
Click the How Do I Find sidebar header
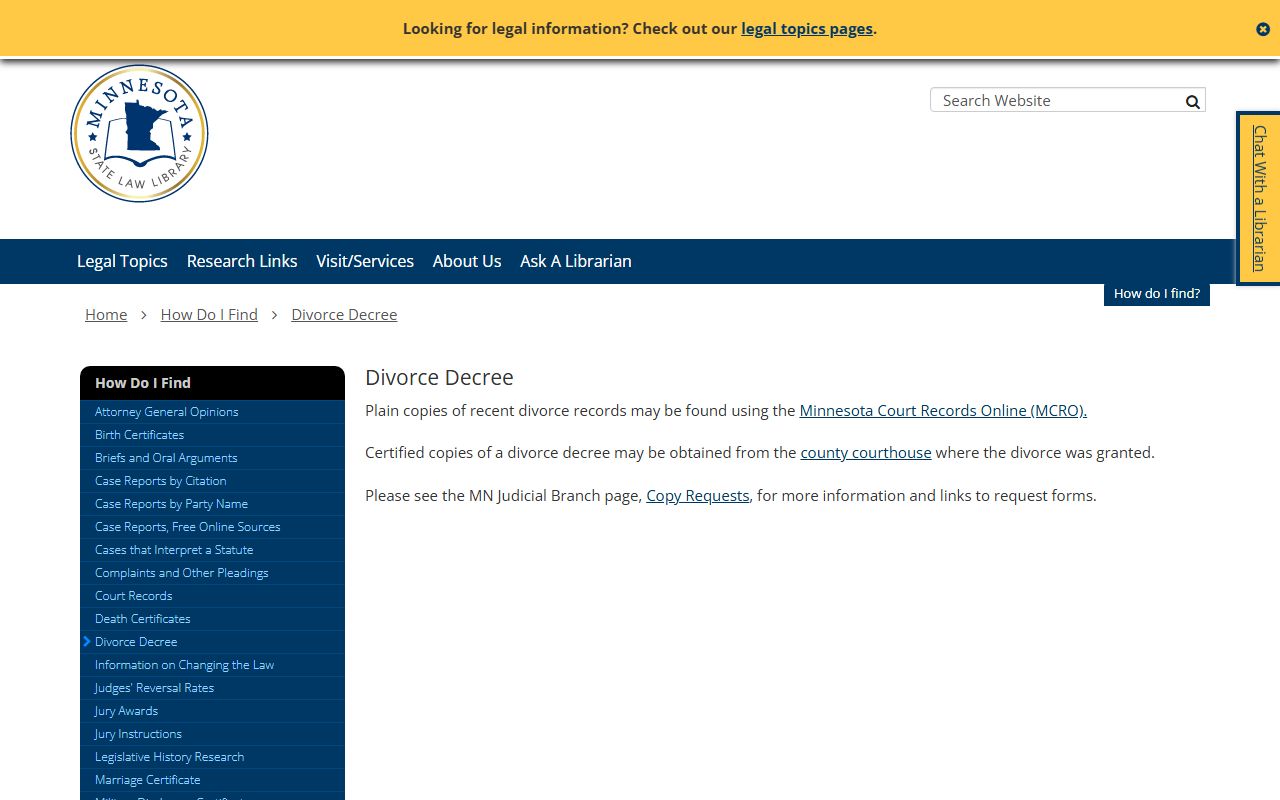pyautogui.click(x=212, y=383)
